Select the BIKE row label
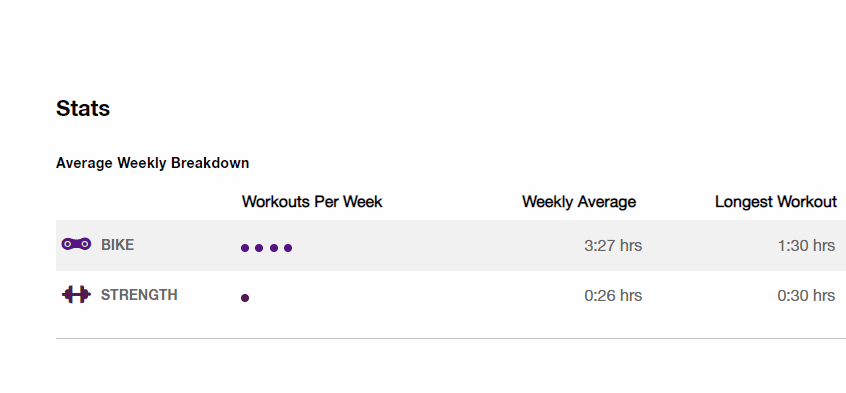846x393 pixels. [x=118, y=245]
